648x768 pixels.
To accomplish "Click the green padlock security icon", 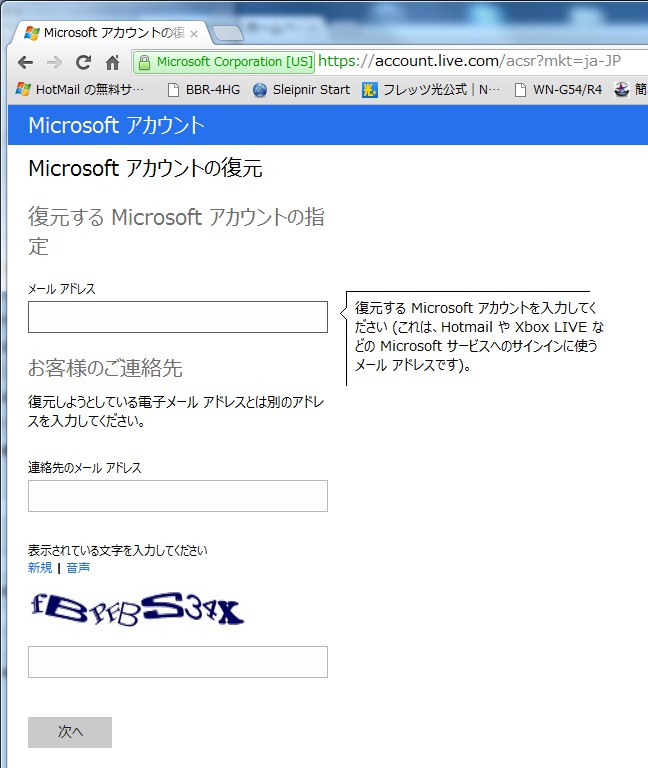I will [144, 62].
